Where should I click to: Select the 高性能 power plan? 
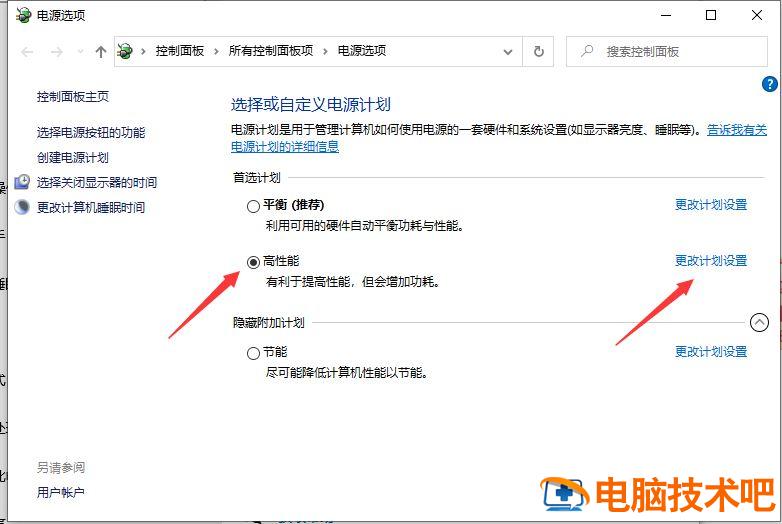[x=253, y=262]
